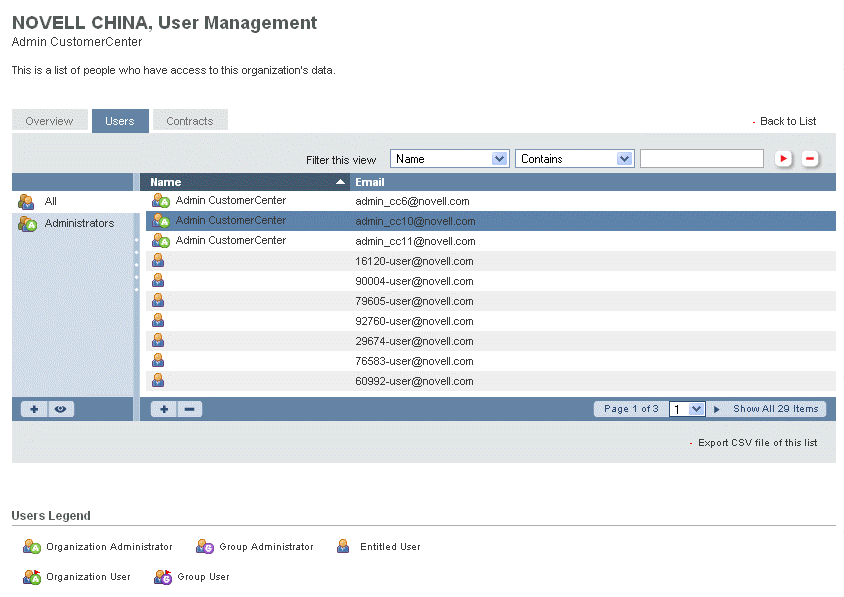Screen dimensions: 844x597
Task: Remove user with the minus button under table
Action: click(189, 409)
